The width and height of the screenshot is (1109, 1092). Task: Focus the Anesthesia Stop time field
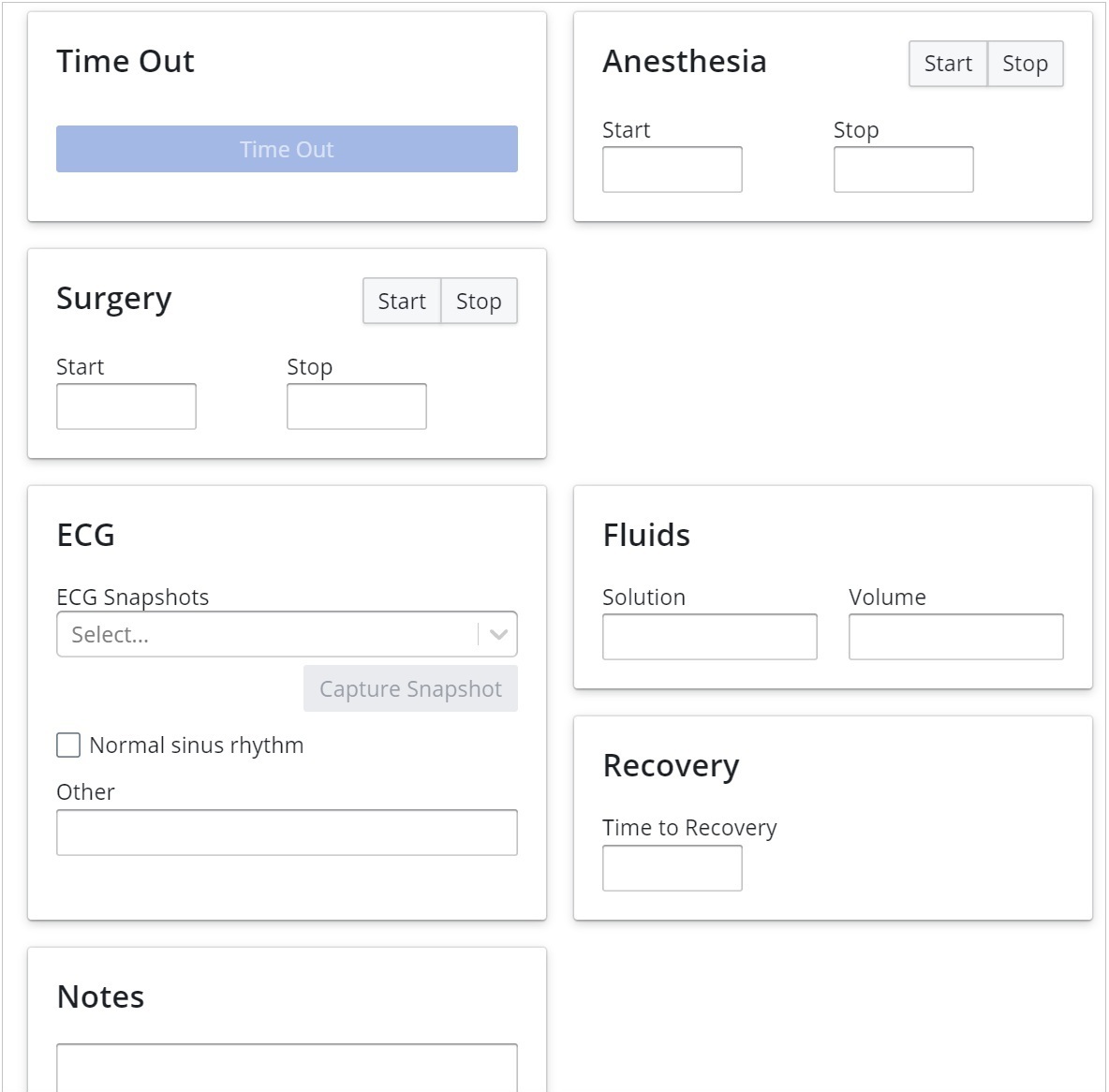tap(903, 170)
